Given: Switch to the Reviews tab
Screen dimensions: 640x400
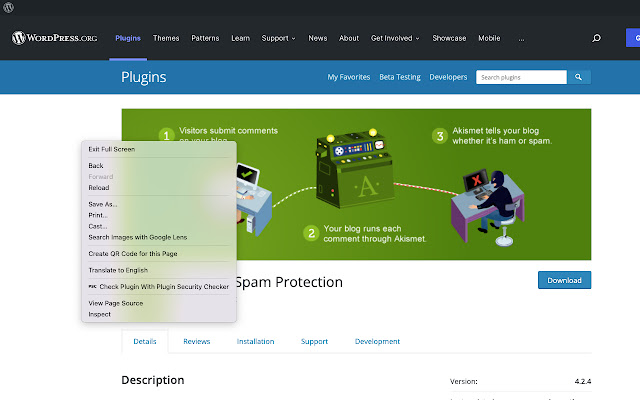Looking at the screenshot, I should [x=196, y=341].
